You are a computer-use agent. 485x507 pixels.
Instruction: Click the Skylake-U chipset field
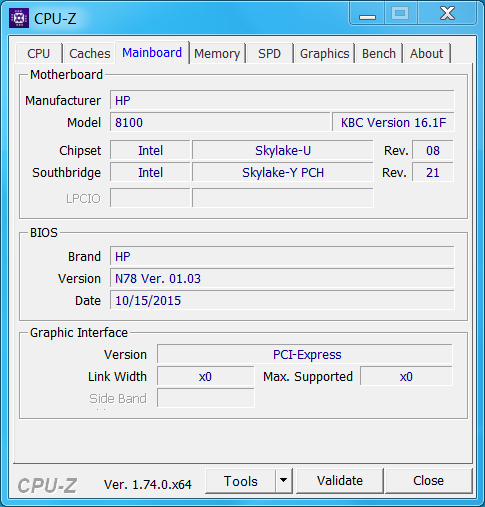pyautogui.click(x=283, y=150)
